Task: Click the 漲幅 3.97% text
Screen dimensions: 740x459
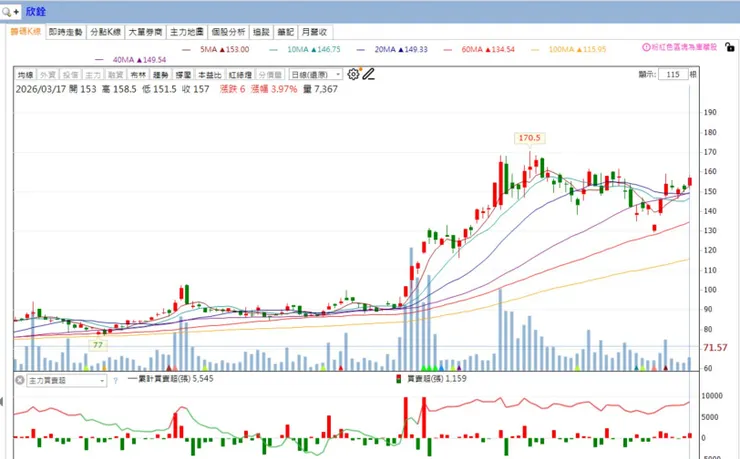Action: [x=274, y=89]
